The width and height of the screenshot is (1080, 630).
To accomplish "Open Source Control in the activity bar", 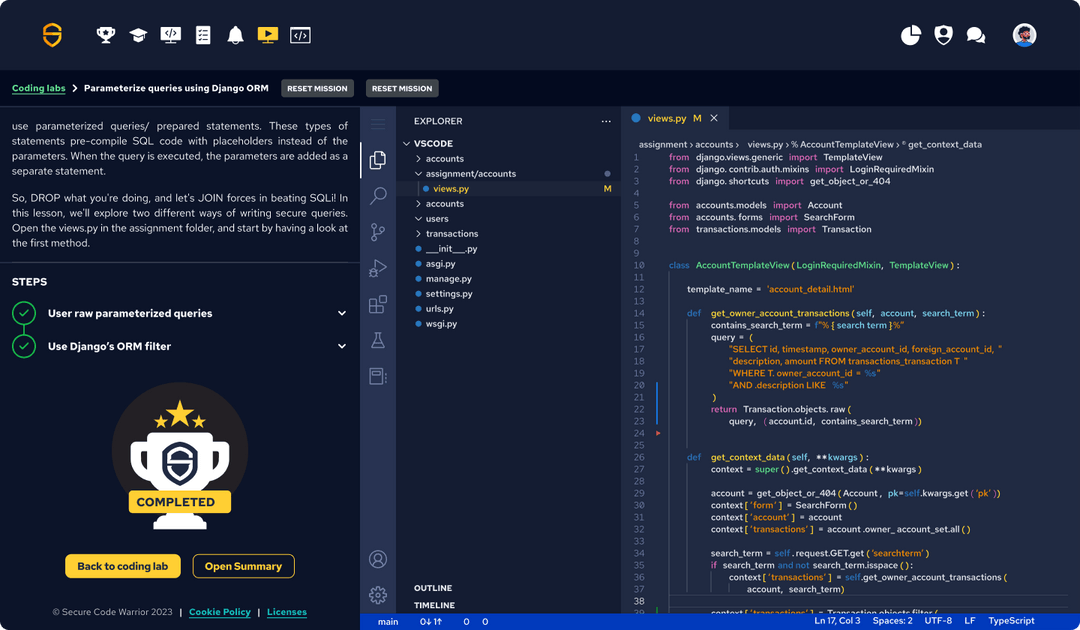I will point(378,232).
